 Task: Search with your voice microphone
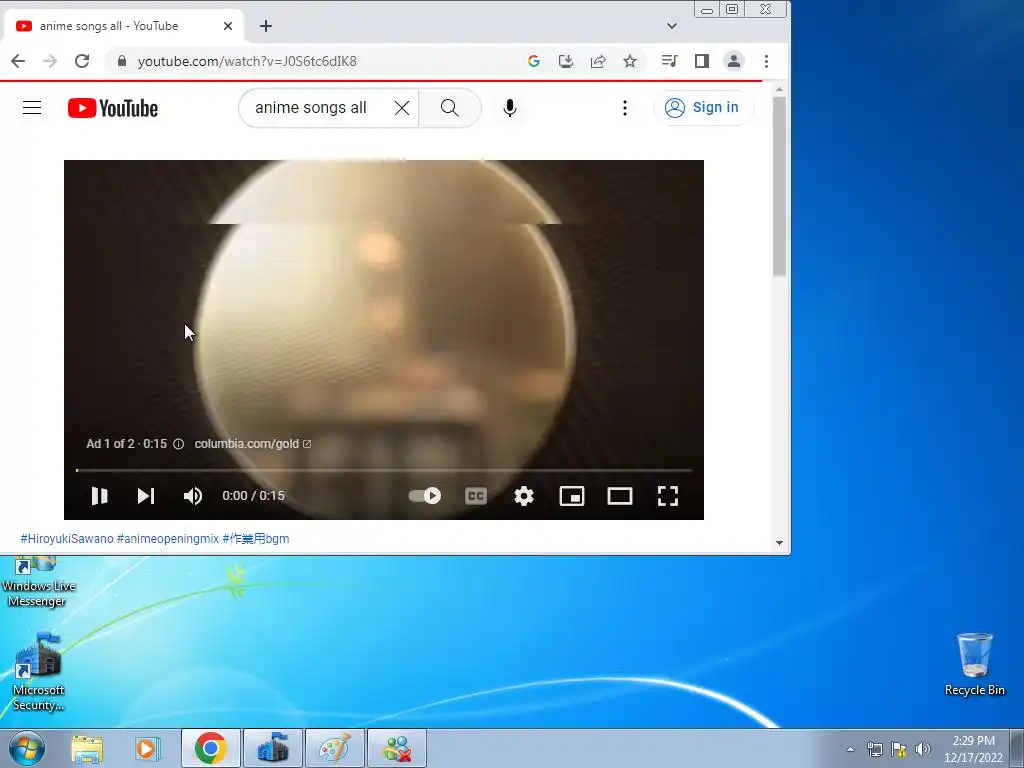point(510,108)
